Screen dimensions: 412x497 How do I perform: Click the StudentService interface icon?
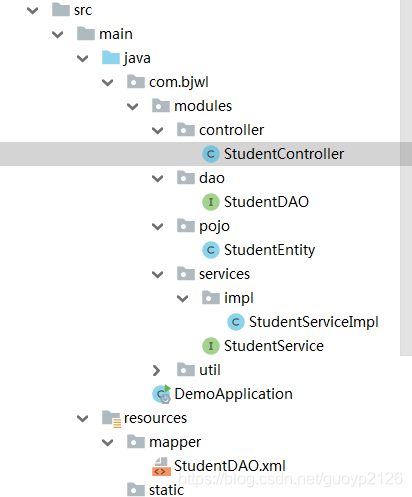tap(211, 346)
